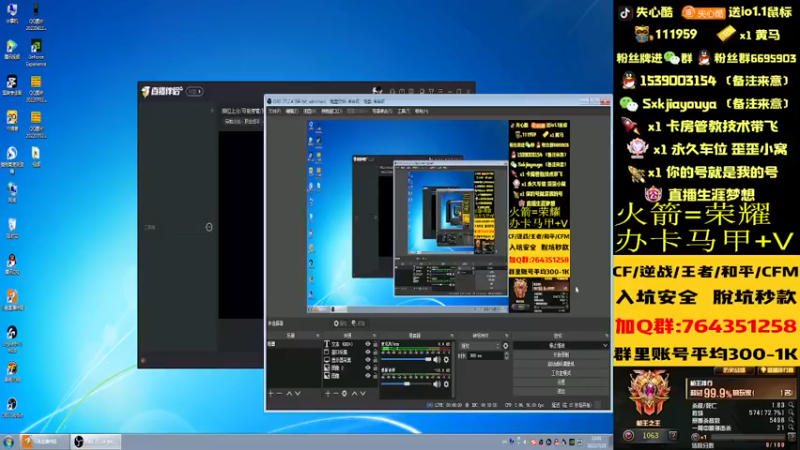Click the Exit button in Controls dock
The height and width of the screenshot is (450, 800).
point(561,391)
